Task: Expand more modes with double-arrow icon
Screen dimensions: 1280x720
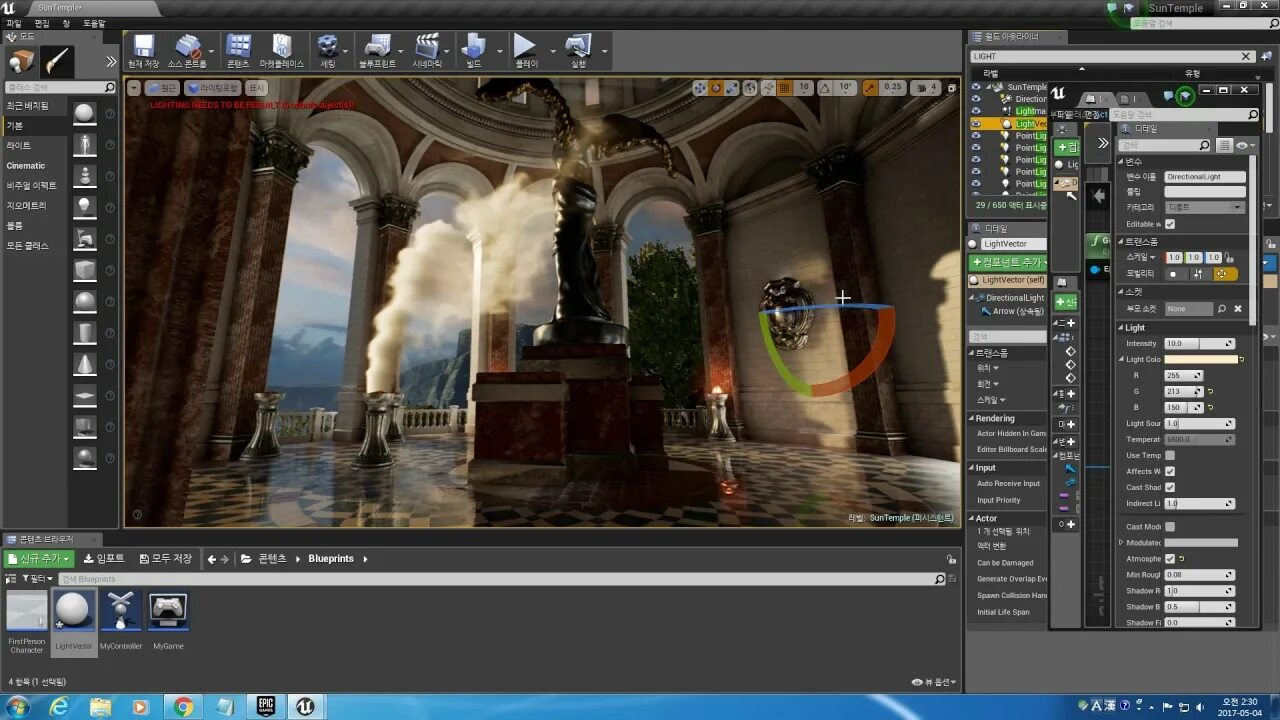Action: (111, 62)
